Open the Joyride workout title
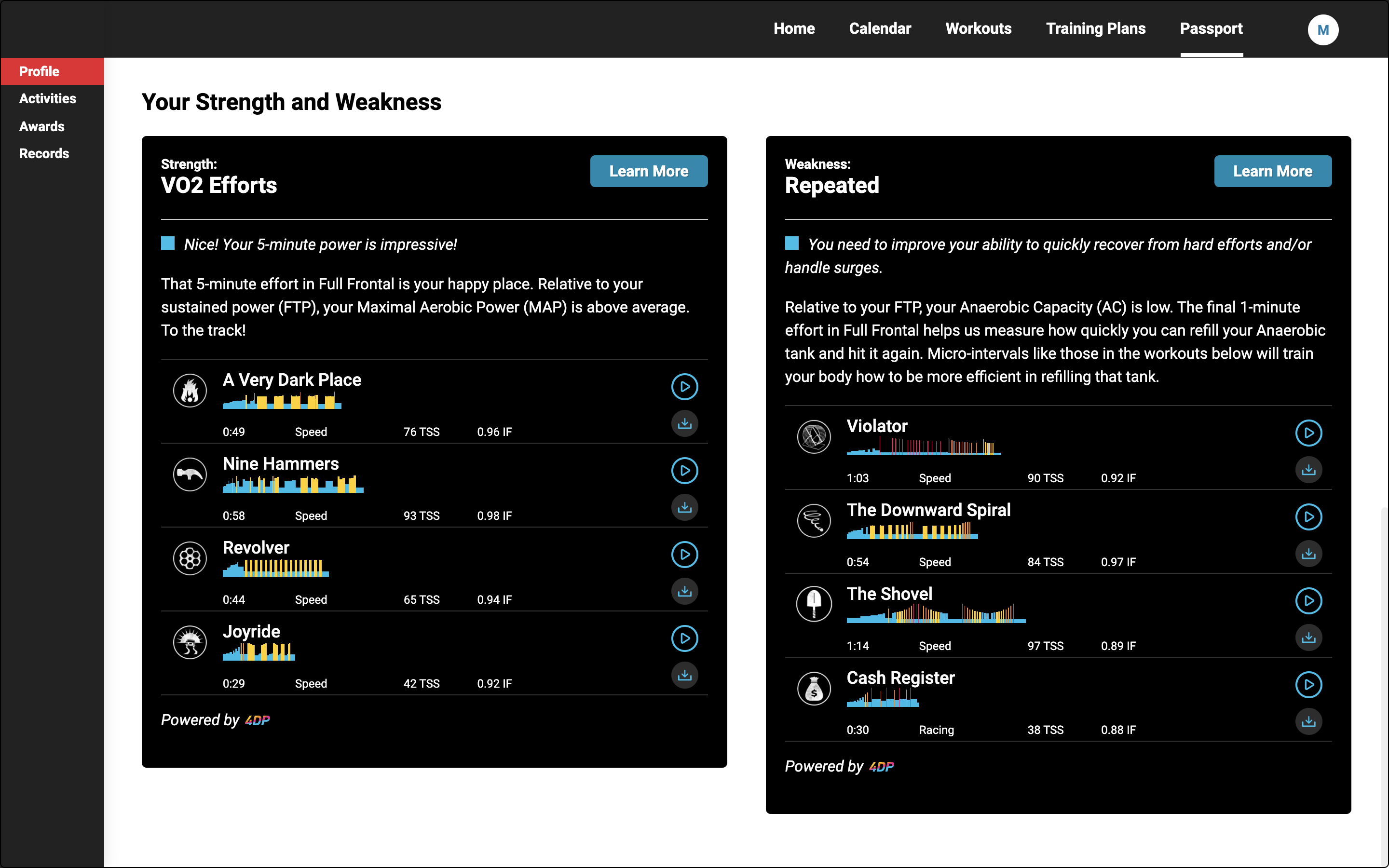 251,632
